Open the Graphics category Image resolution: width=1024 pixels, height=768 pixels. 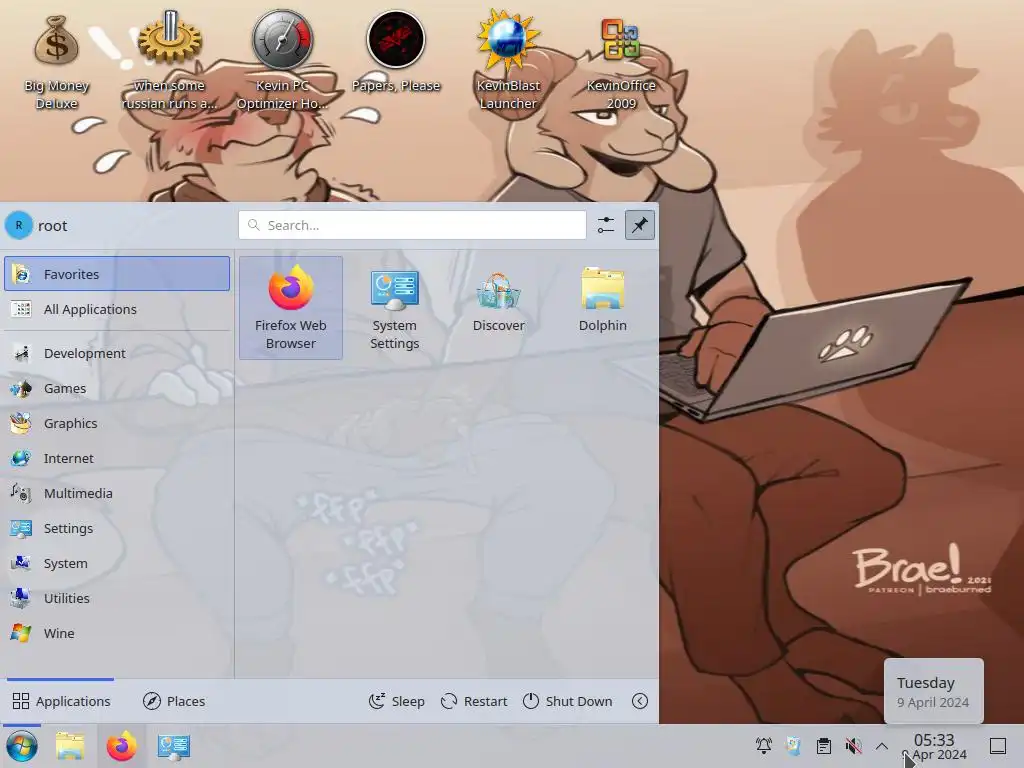click(x=117, y=423)
